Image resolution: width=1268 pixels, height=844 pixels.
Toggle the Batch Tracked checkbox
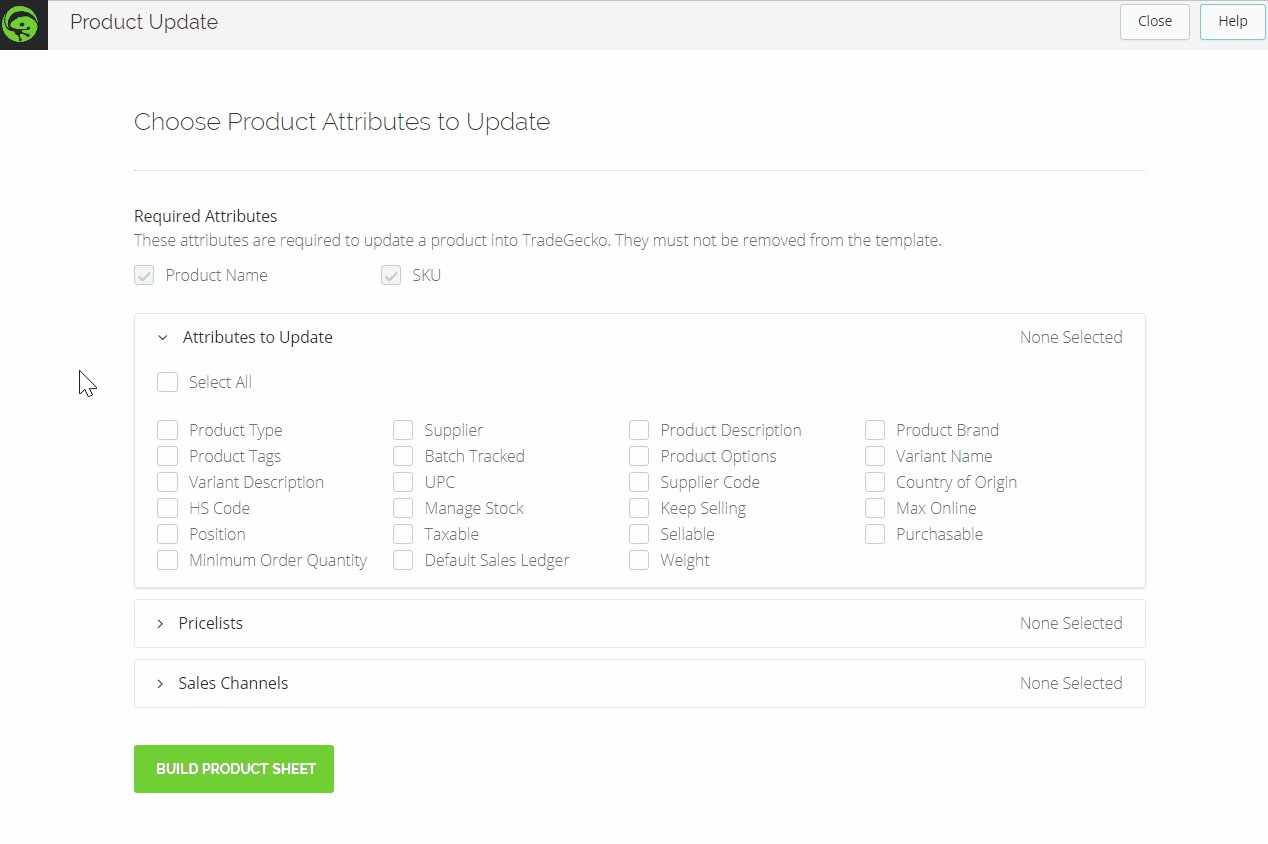pyautogui.click(x=403, y=456)
